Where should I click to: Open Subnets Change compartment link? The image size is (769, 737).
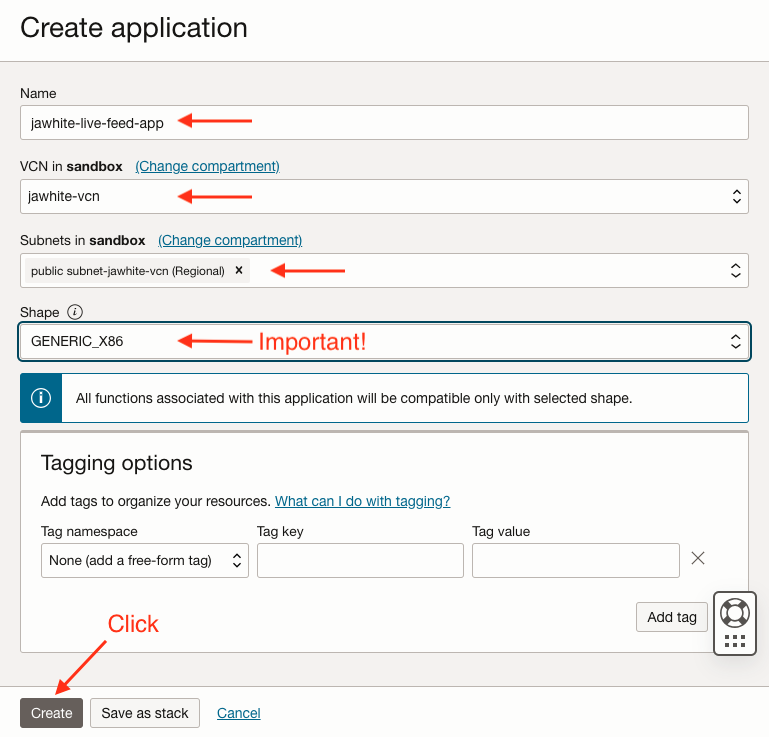230,240
